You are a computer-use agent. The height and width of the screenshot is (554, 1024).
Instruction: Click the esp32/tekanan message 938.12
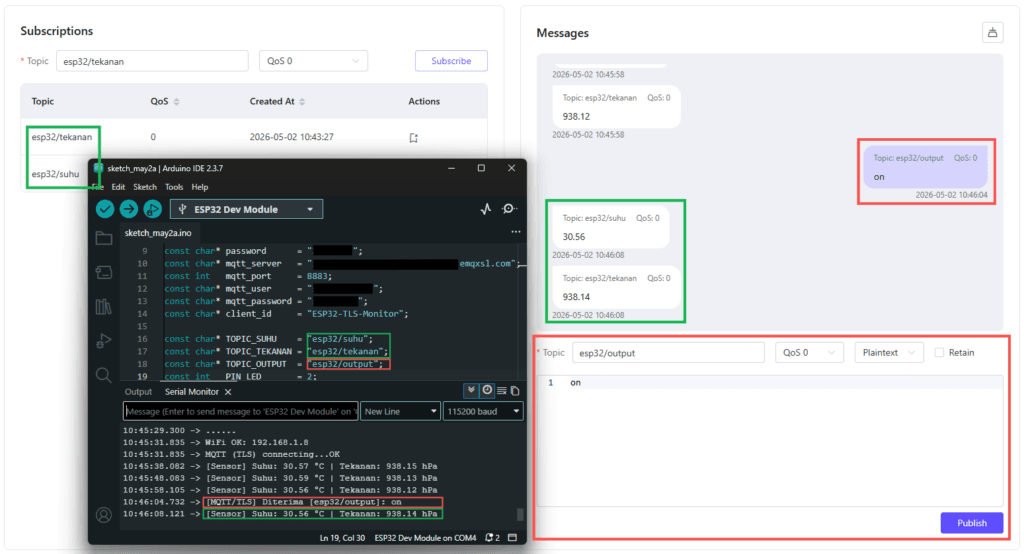tap(616, 107)
